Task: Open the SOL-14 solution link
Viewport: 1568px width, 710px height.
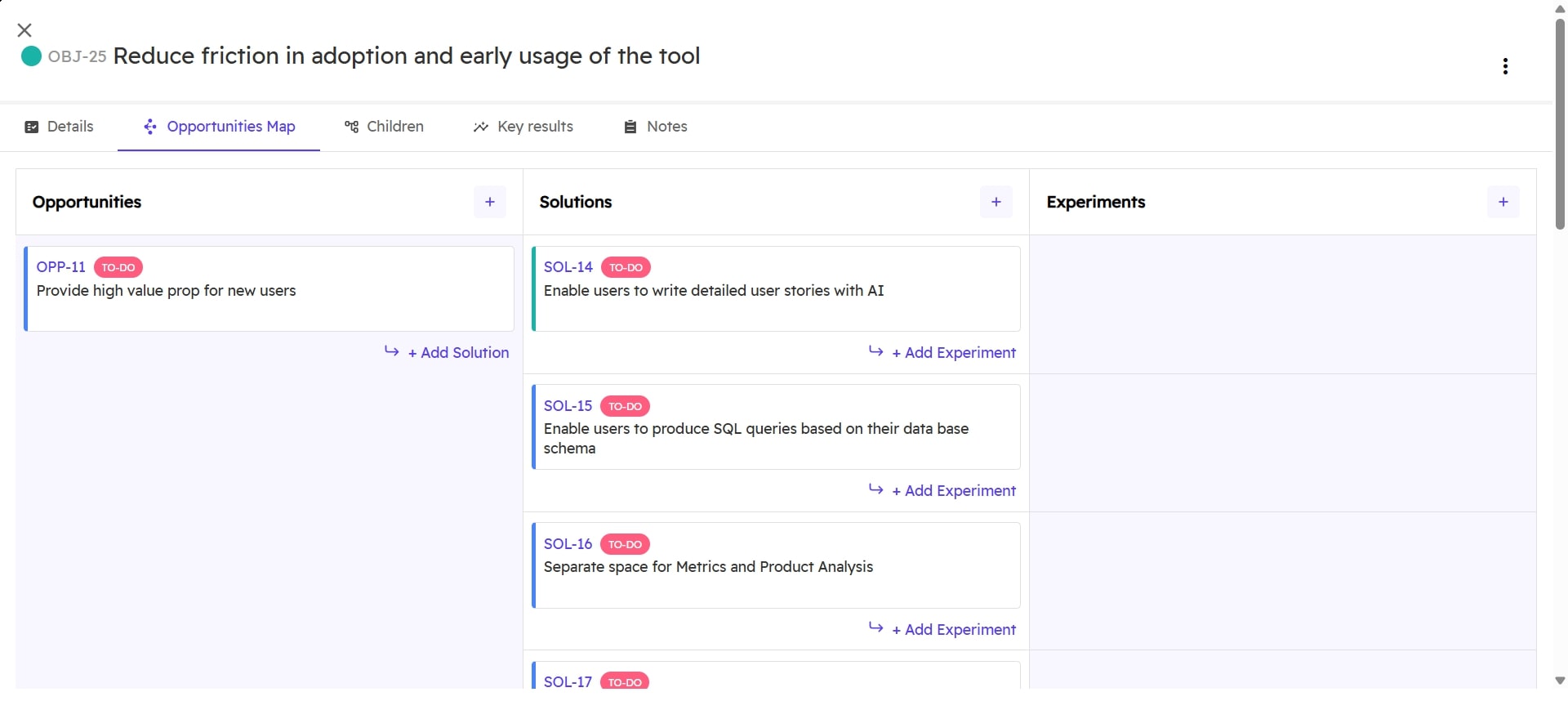Action: point(568,267)
